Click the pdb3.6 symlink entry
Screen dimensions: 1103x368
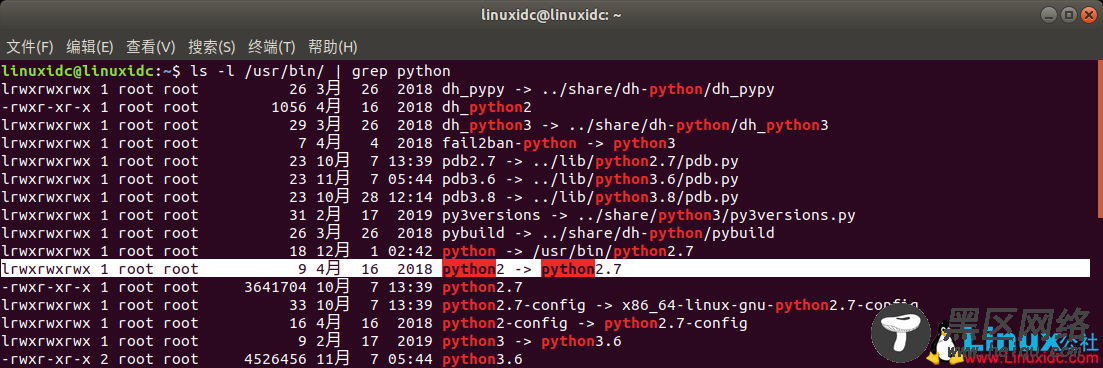click(589, 179)
